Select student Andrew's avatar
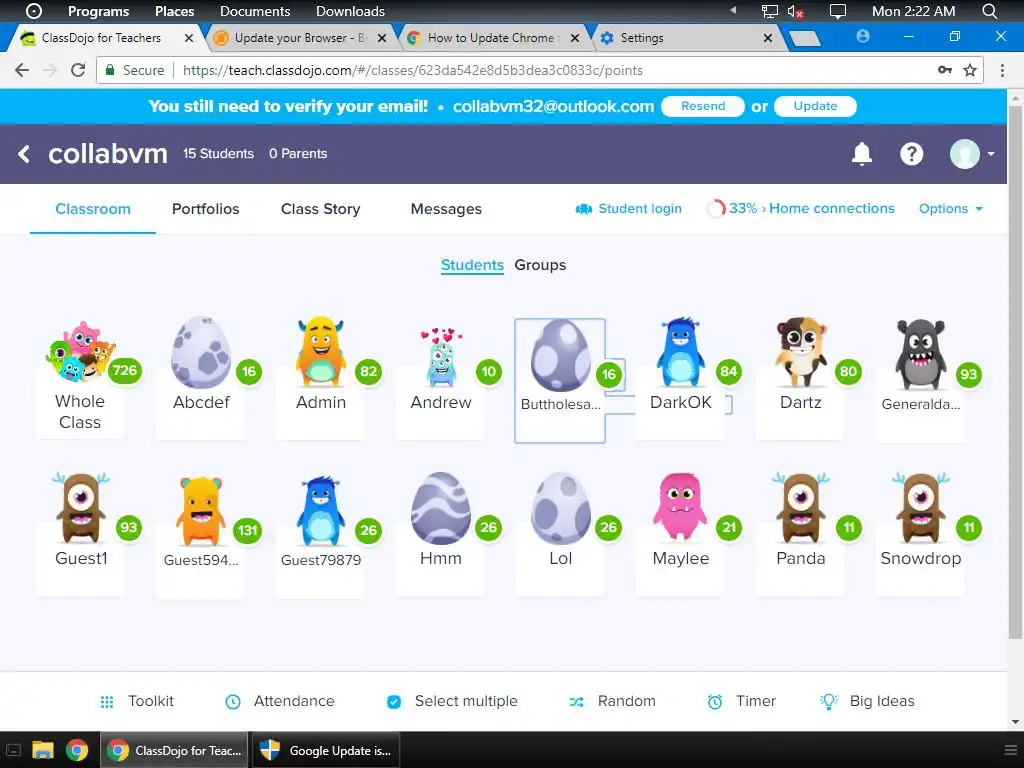The width and height of the screenshot is (1024, 768). pyautogui.click(x=441, y=358)
